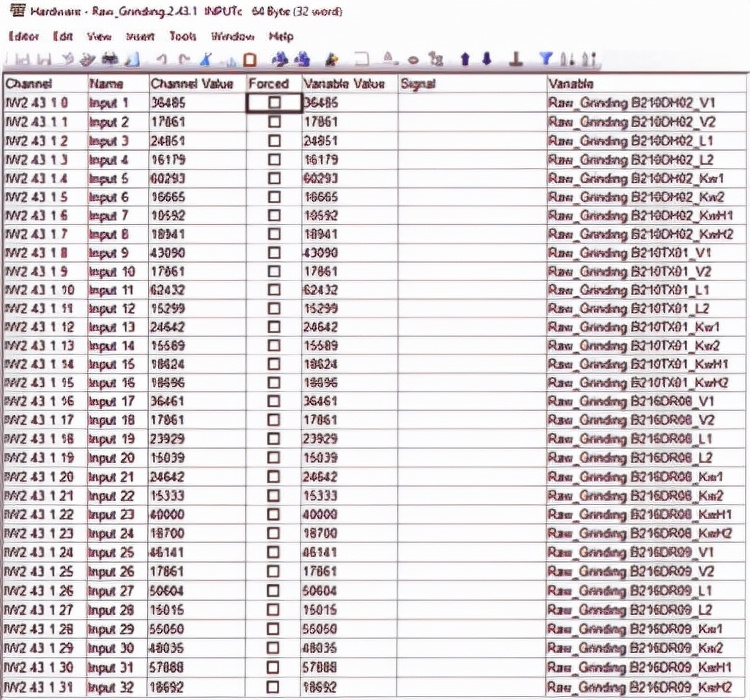
Task: Toggle Forced checkbox for Input 2
Action: point(274,122)
